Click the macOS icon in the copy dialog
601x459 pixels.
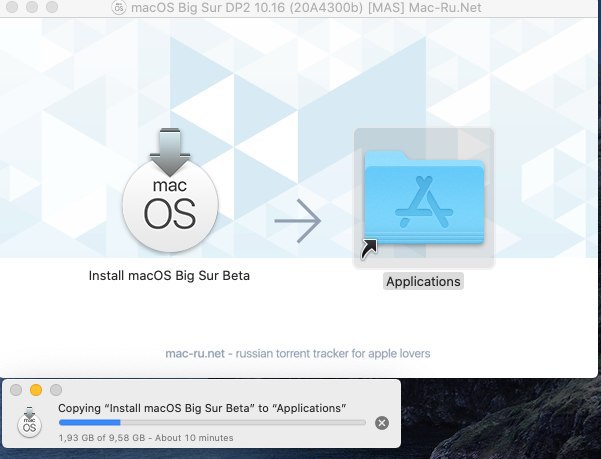point(29,422)
